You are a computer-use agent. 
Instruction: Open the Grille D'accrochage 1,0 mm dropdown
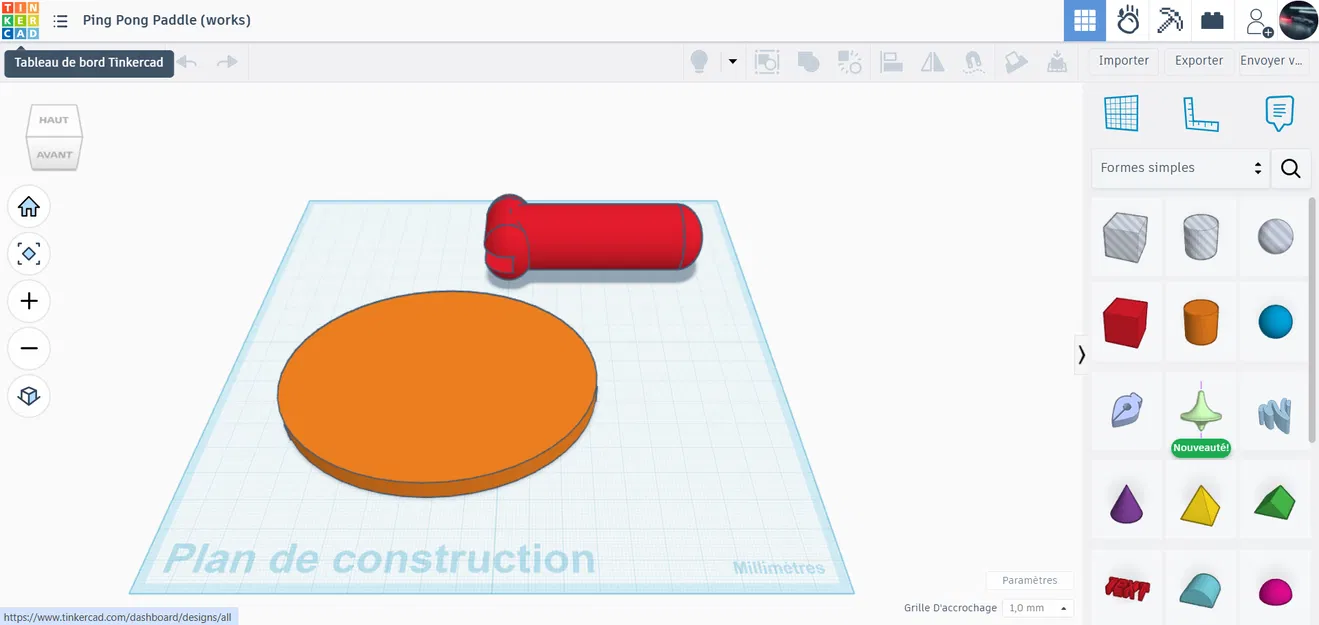(1038, 608)
